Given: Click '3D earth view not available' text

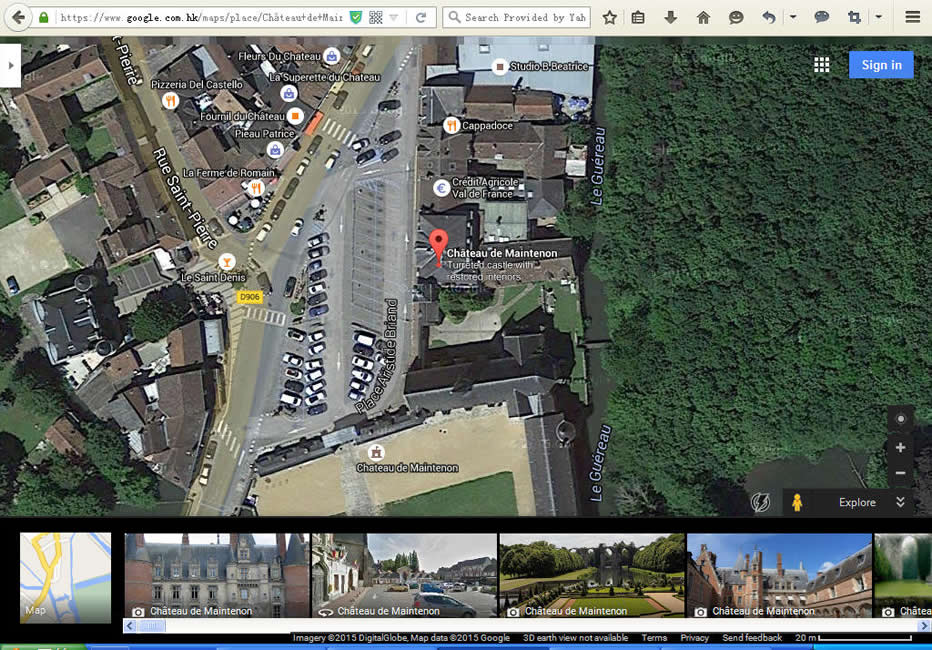Looking at the screenshot, I should click(x=575, y=638).
